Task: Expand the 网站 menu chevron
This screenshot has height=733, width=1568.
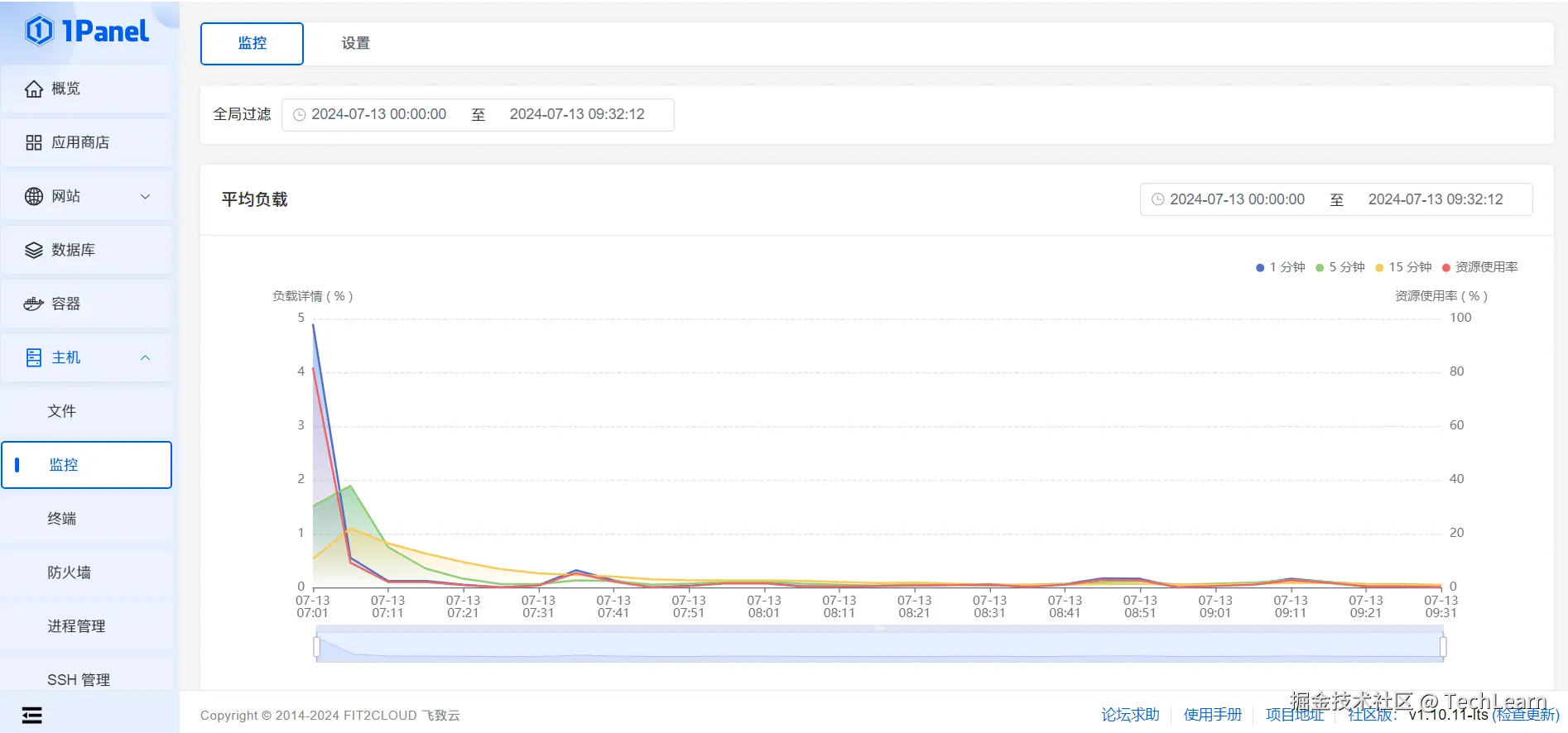Action: click(x=145, y=196)
